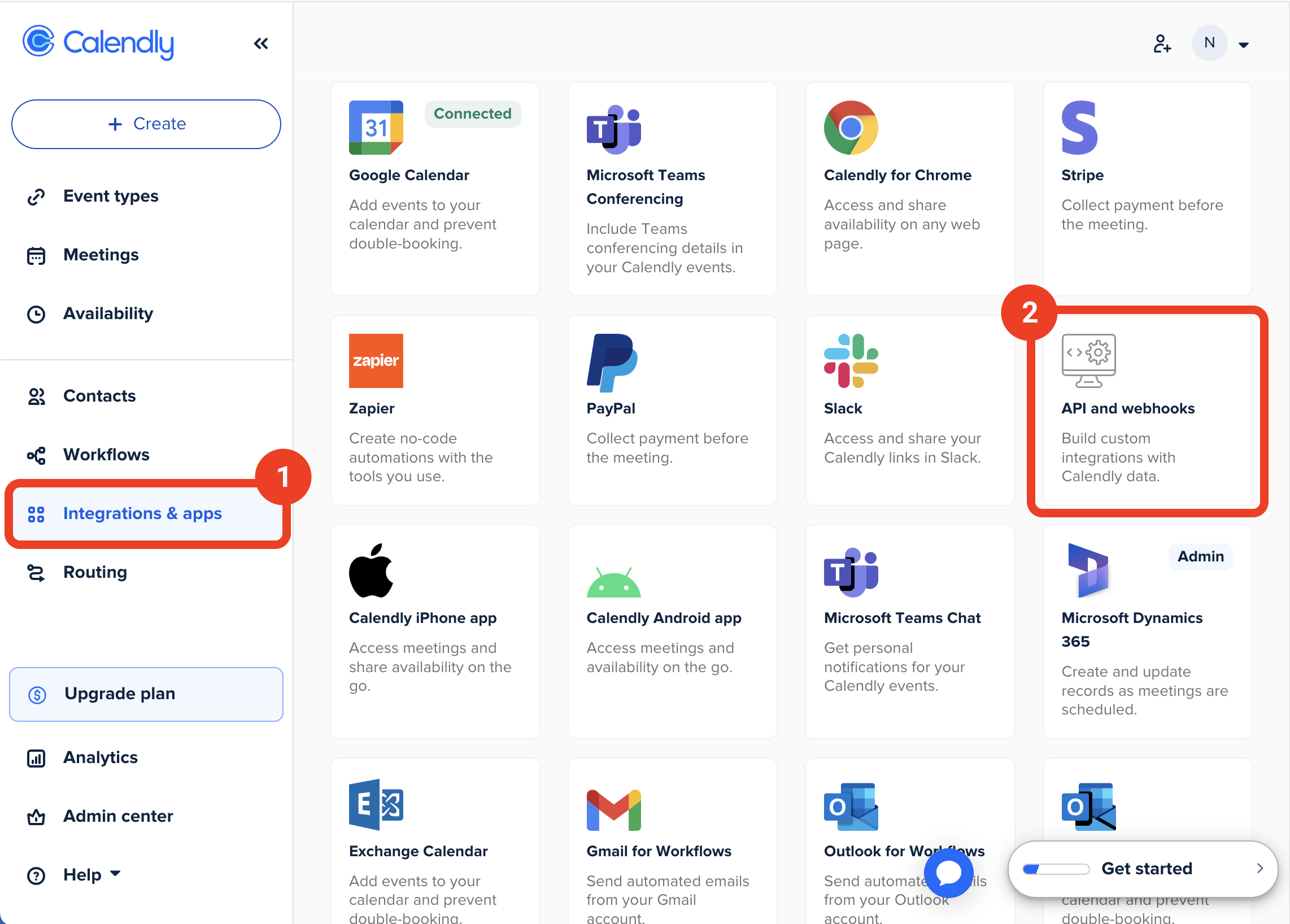Click the Routing icon
The width and height of the screenshot is (1290, 924).
[x=36, y=573]
